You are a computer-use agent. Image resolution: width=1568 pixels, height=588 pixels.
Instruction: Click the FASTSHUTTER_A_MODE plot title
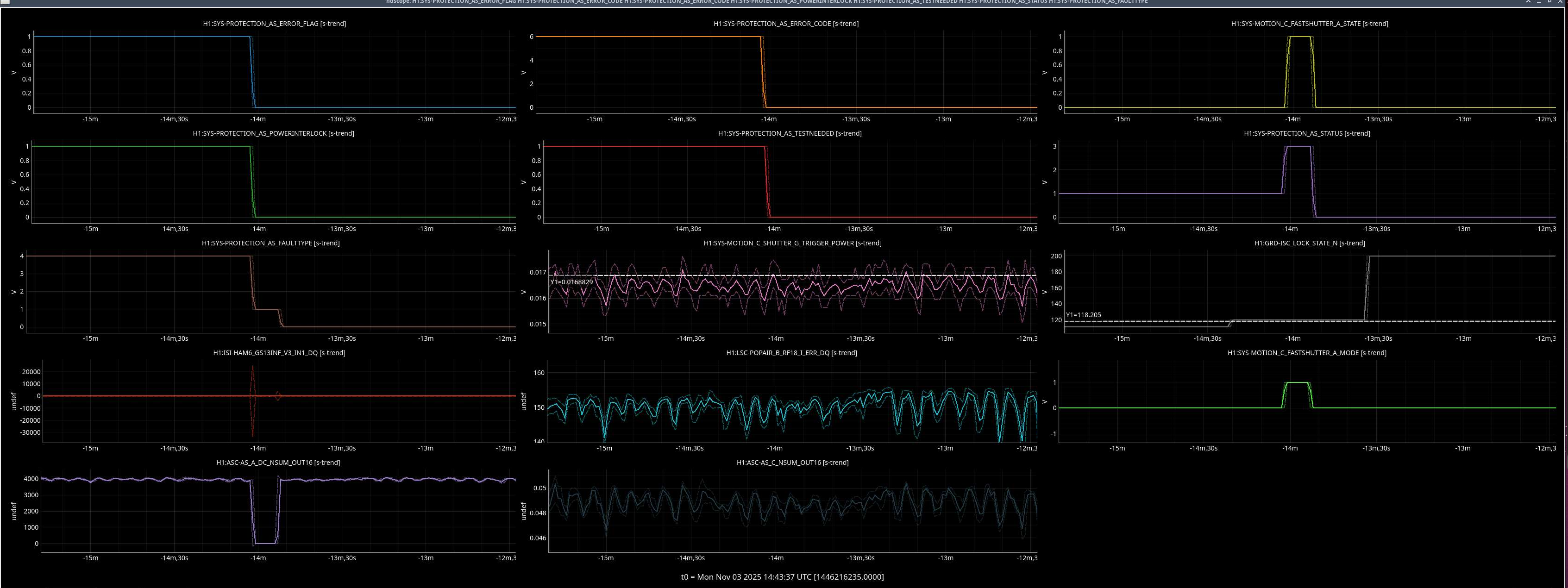[1307, 352]
